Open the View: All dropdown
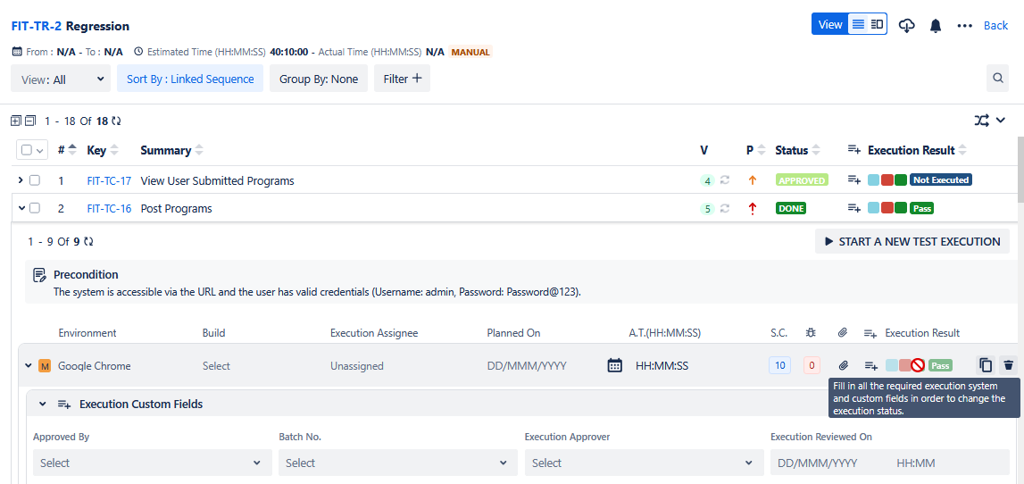The width and height of the screenshot is (1024, 484). [60, 78]
